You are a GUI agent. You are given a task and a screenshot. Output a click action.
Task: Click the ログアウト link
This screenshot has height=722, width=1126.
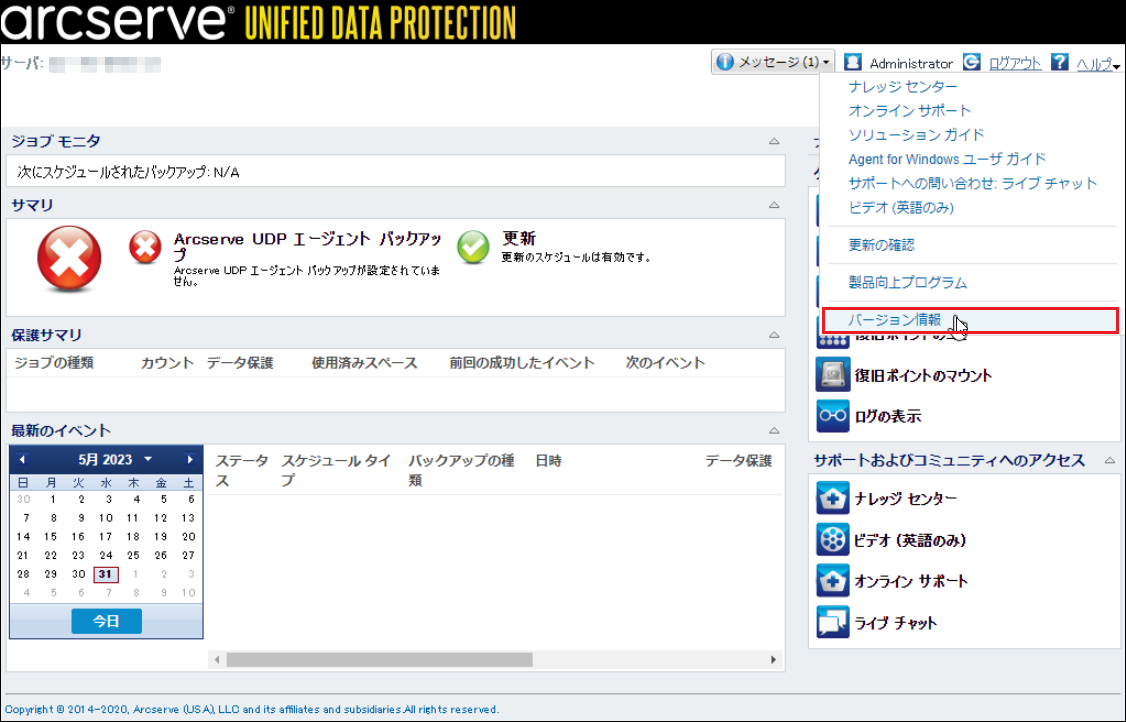point(1015,63)
